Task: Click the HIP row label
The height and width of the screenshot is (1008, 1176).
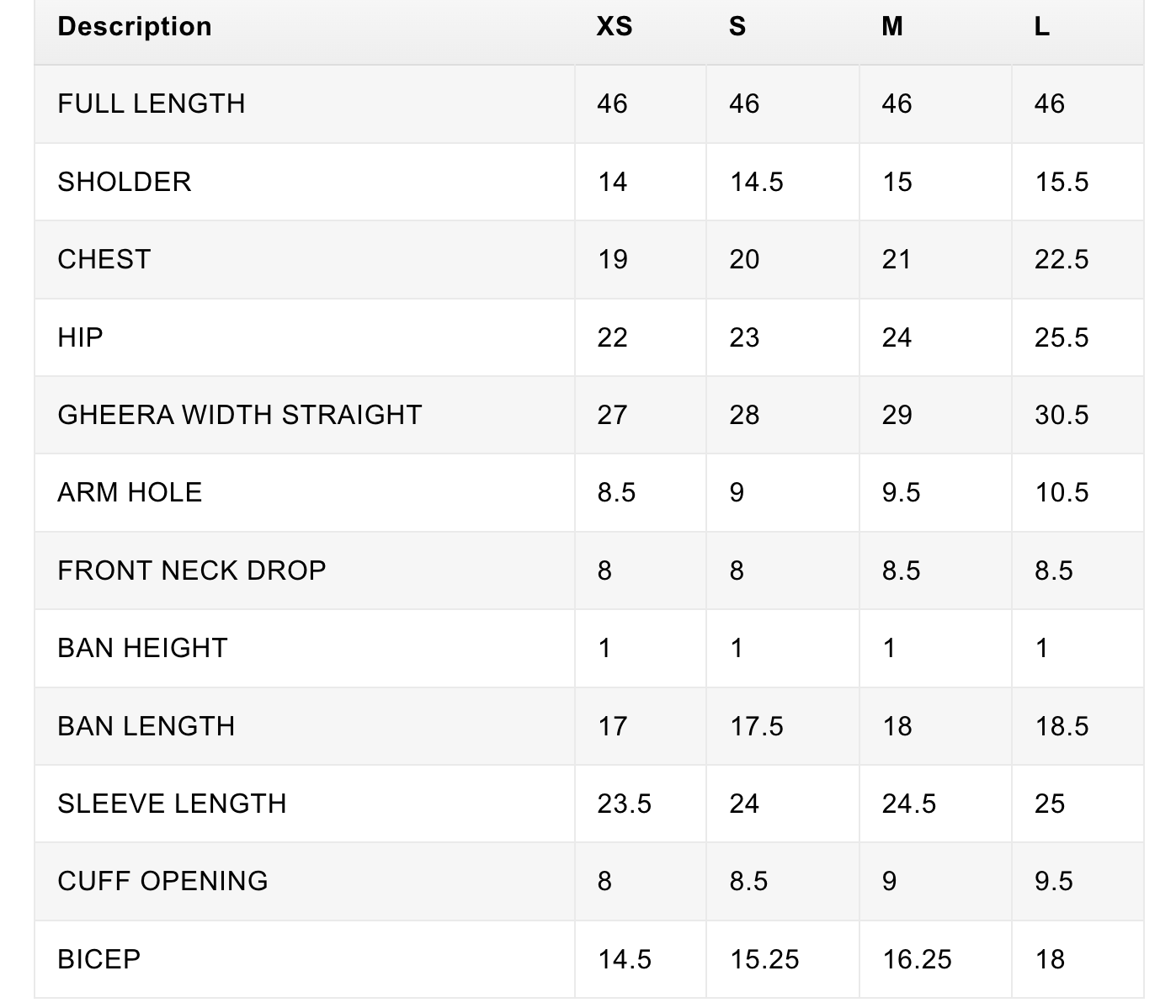Action: tap(80, 337)
